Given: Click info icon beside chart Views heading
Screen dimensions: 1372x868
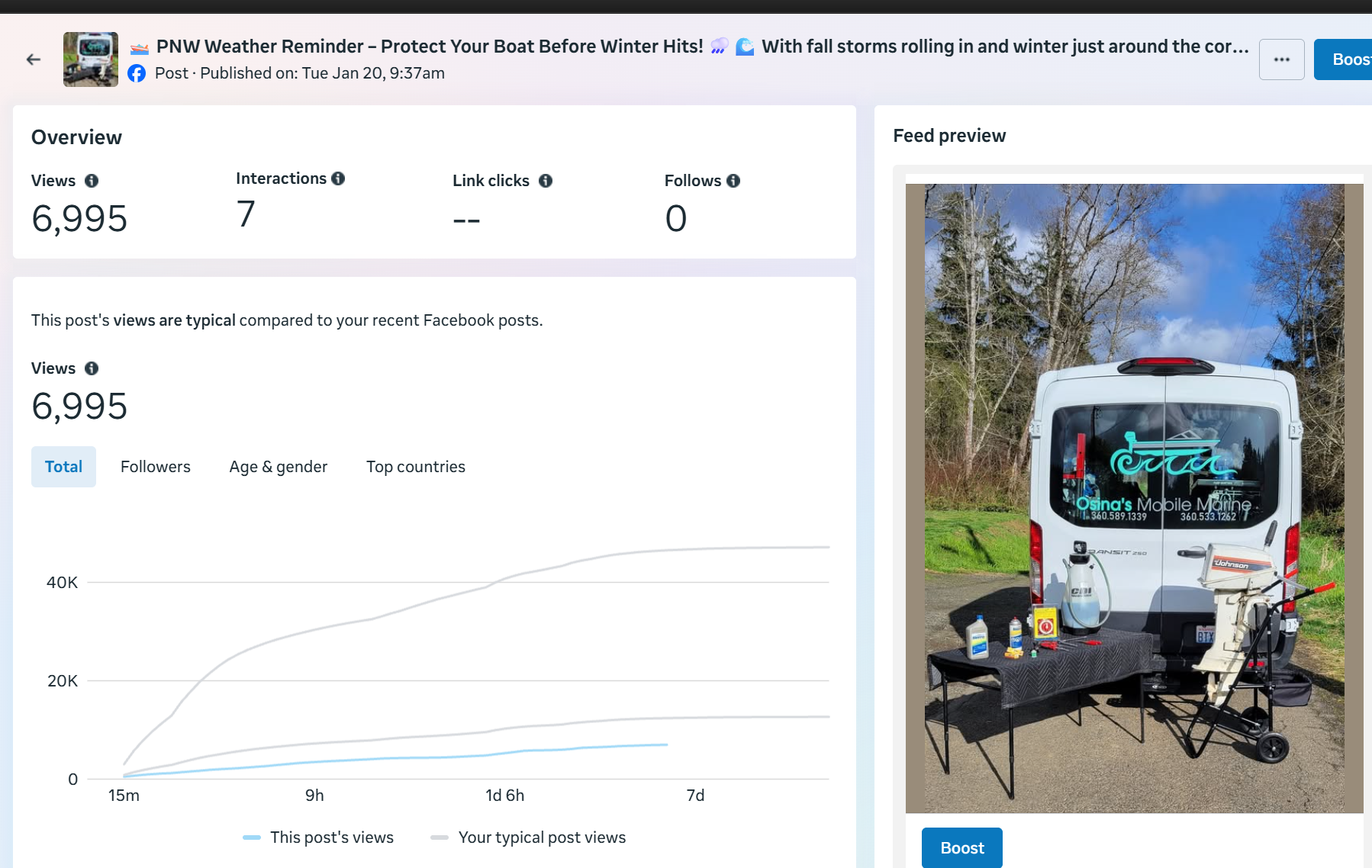Looking at the screenshot, I should pos(92,368).
